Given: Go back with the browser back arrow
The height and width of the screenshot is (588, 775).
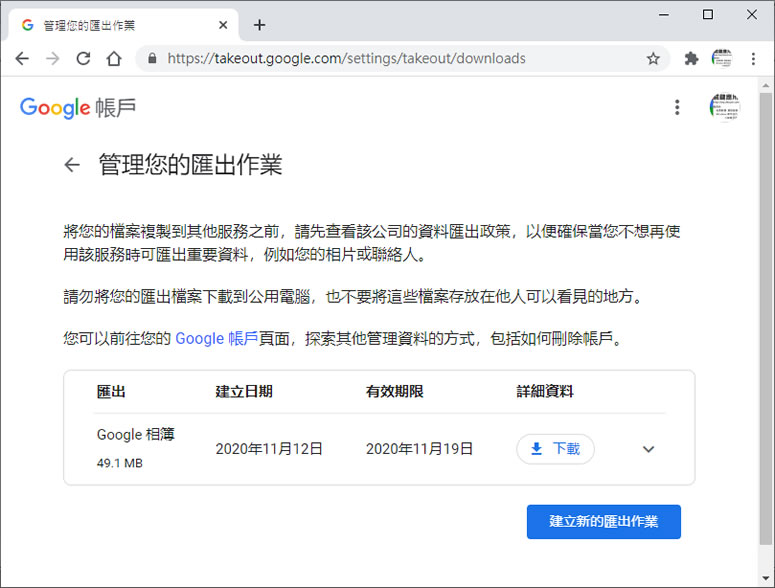Looking at the screenshot, I should click(x=22, y=59).
